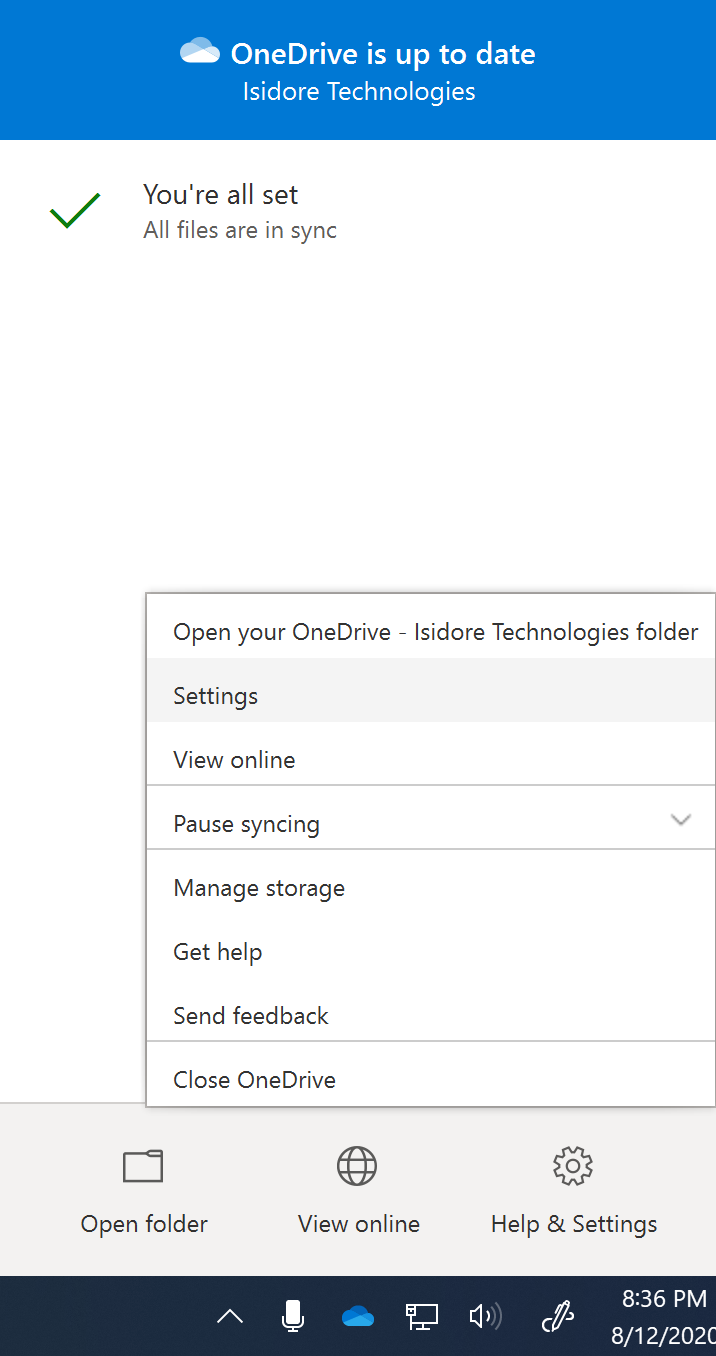This screenshot has width=716, height=1356.
Task: Open Help & Settings gear icon
Action: [x=573, y=1166]
